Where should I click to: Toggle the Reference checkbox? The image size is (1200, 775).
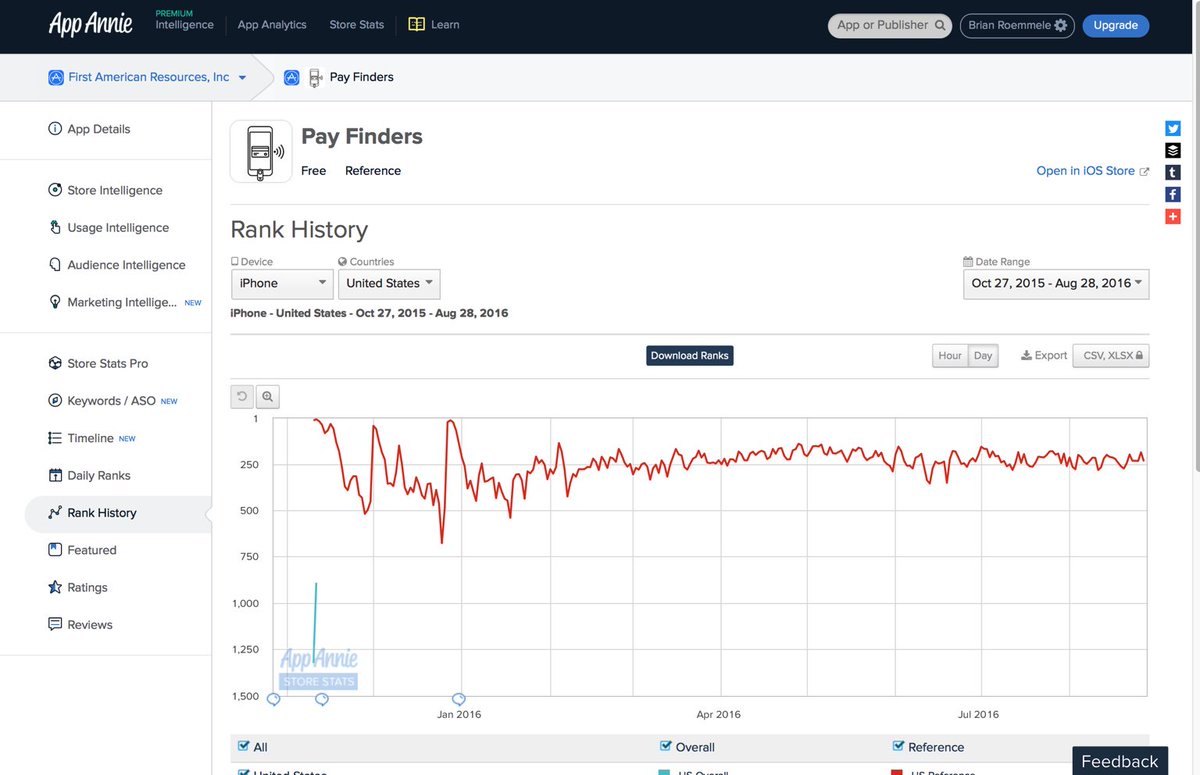[x=898, y=746]
